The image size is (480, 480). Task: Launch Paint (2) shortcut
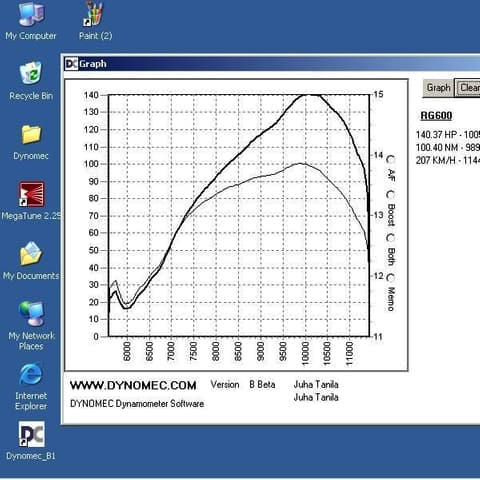tap(95, 21)
